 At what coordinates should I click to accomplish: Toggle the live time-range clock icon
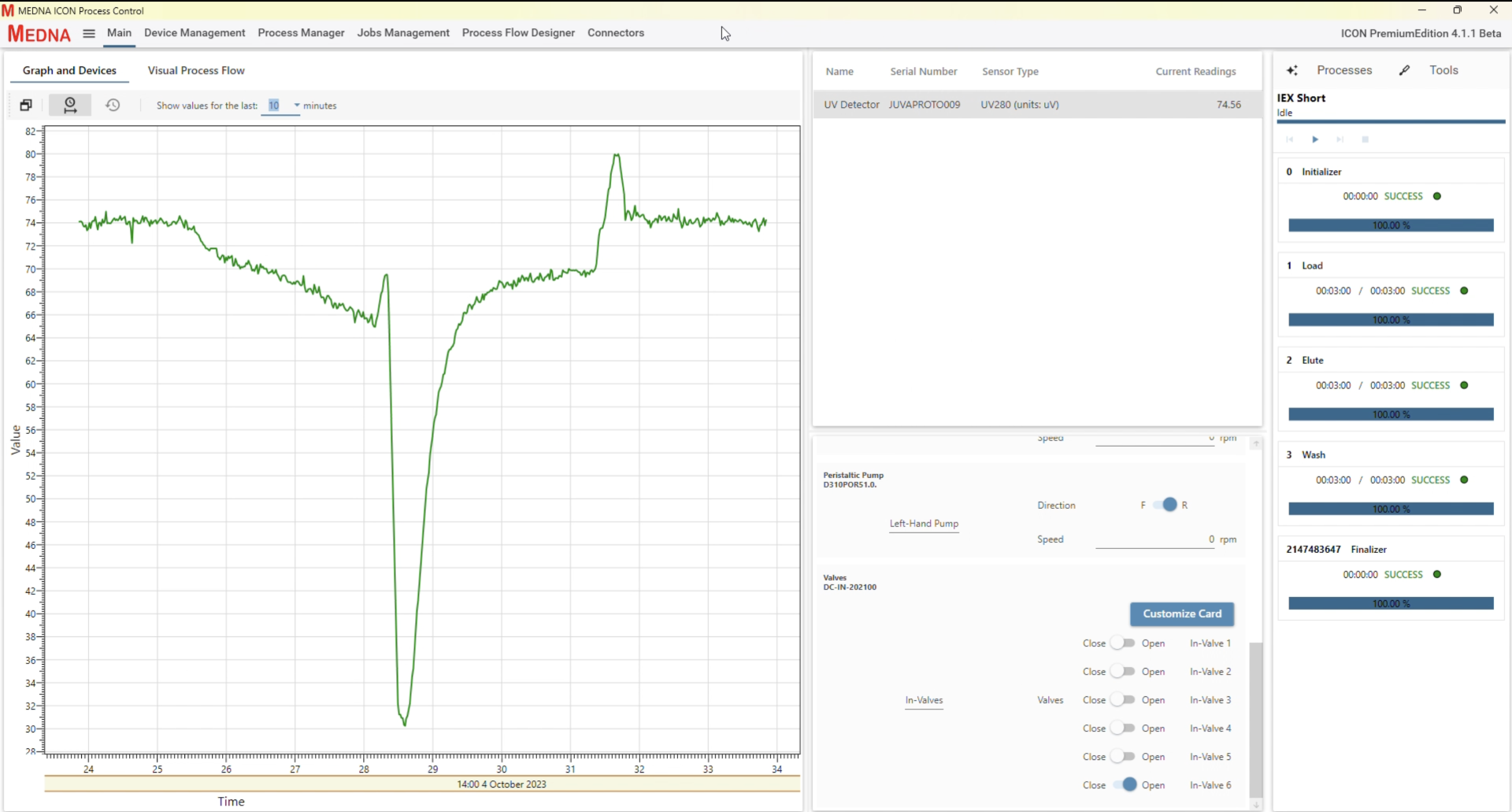(x=70, y=105)
